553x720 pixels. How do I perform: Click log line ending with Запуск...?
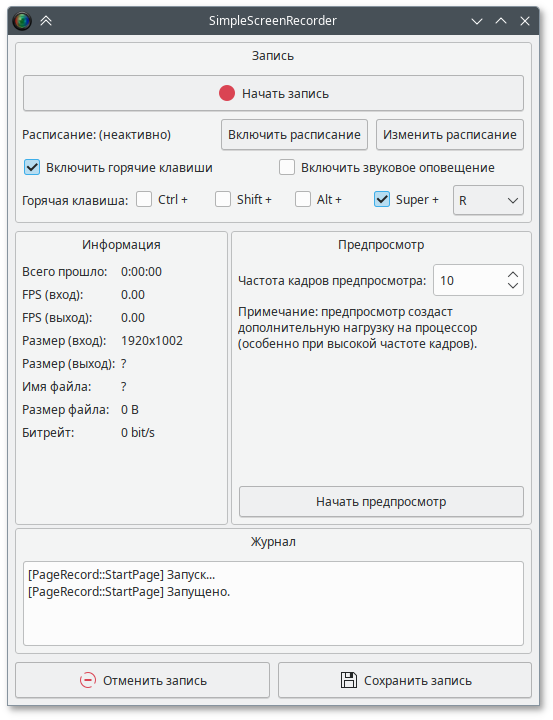point(121,574)
